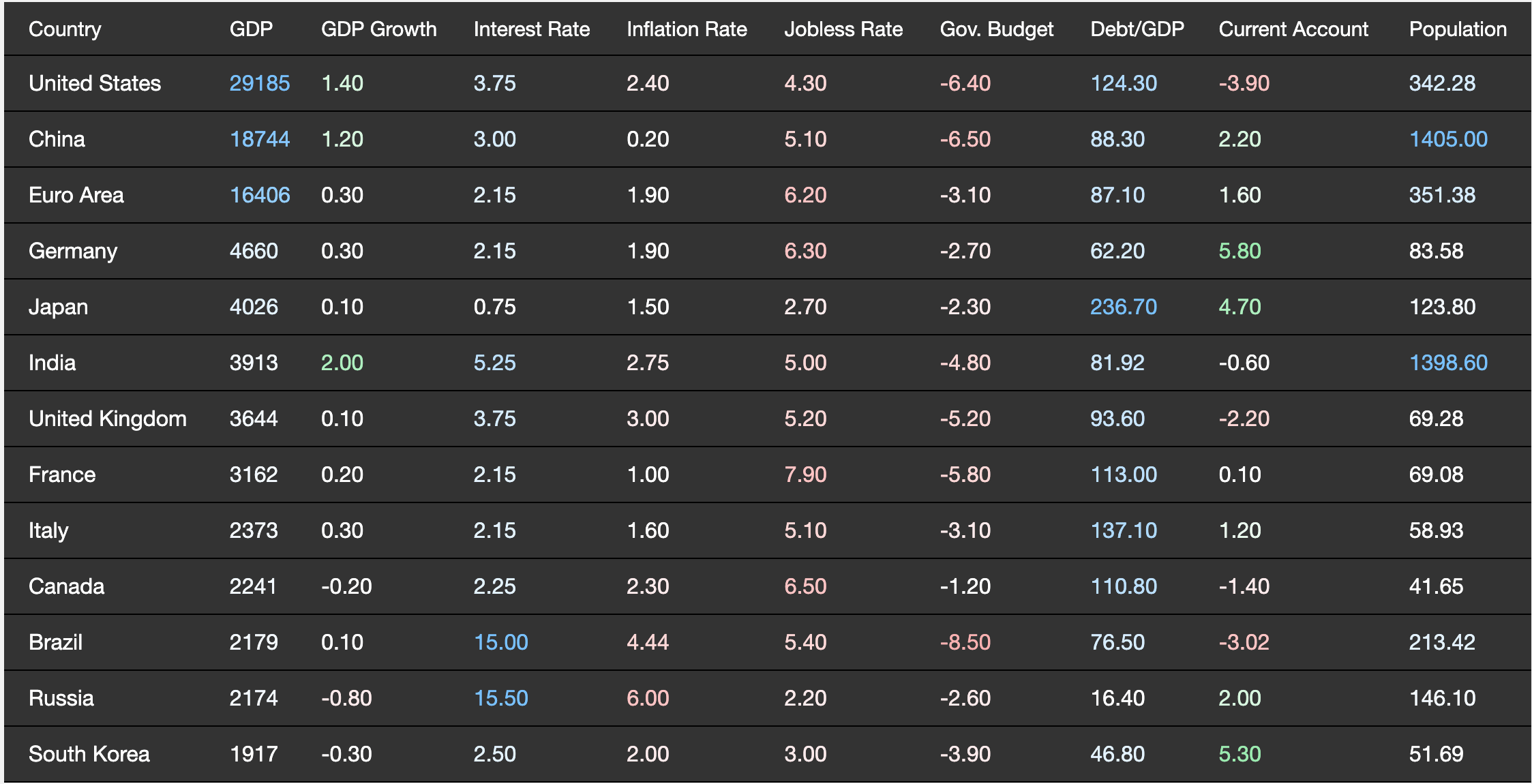
Task: Click the Current Account column header
Action: point(1293,29)
